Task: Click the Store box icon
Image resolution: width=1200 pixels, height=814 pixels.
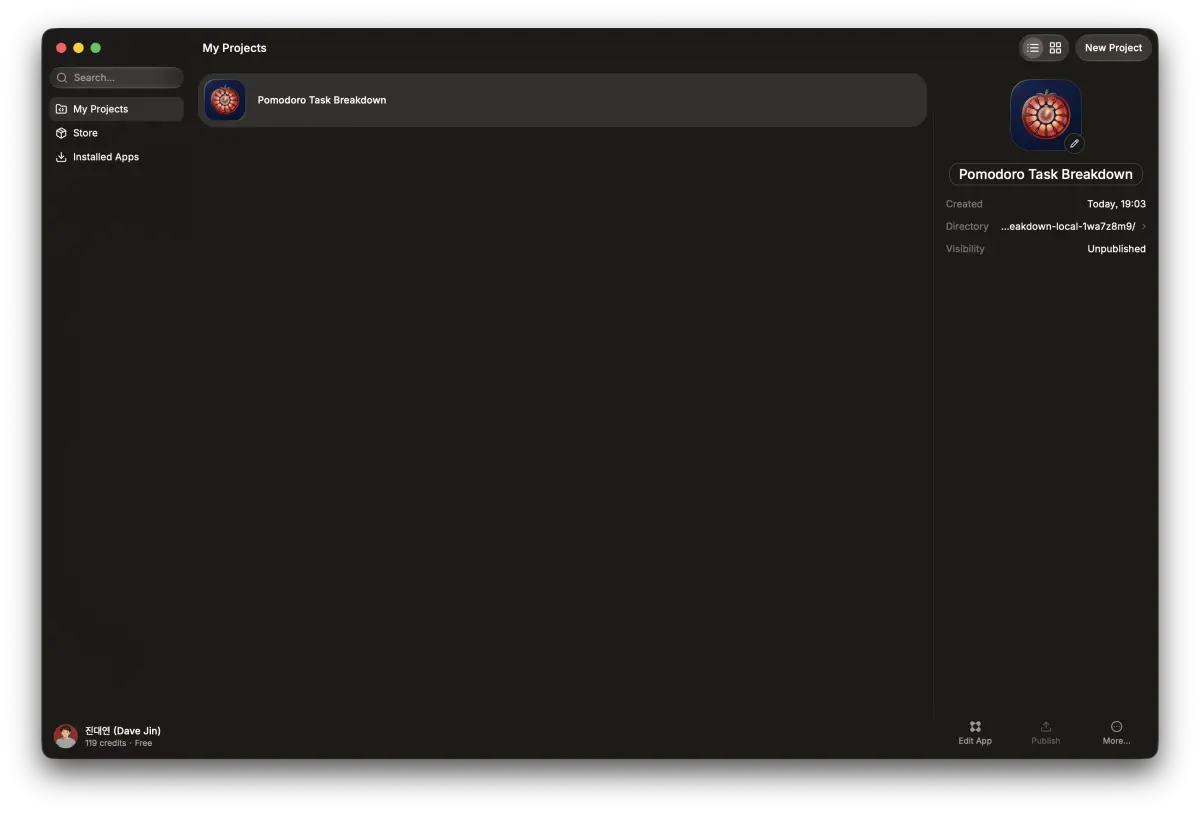Action: coord(61,133)
